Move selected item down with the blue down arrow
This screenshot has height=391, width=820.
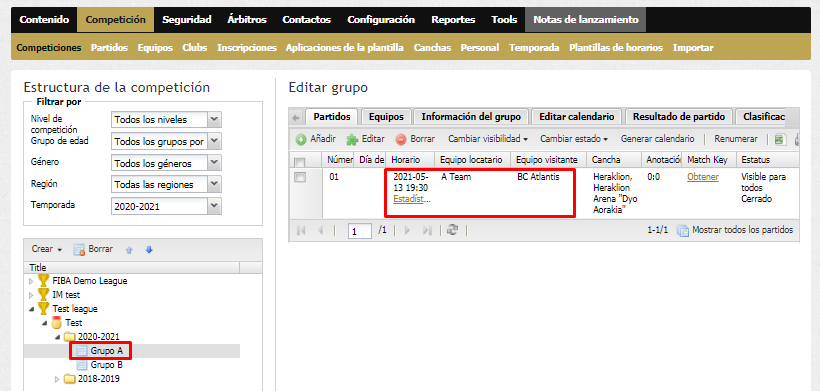click(149, 250)
